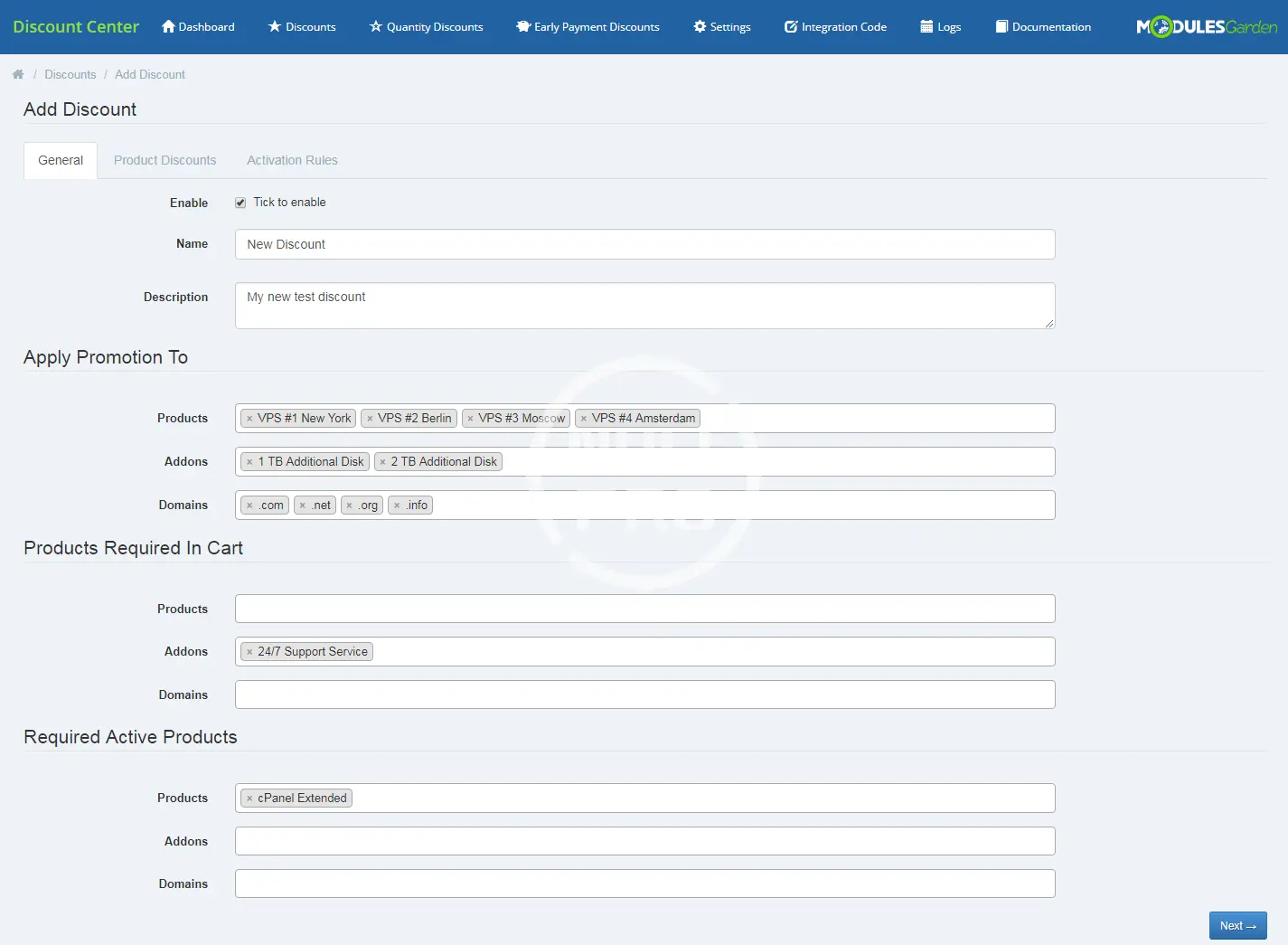Screen dimensions: 1288x945
Task: Open Addons selector under Required Active Products
Action: point(645,841)
